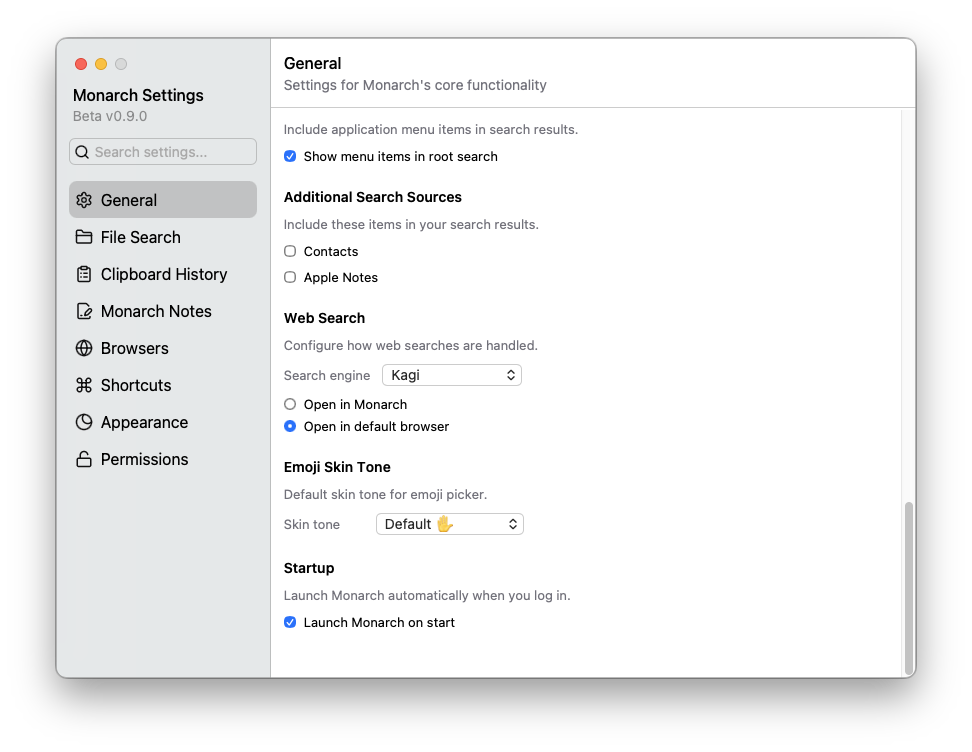Open the Skin tone dropdown

(449, 523)
